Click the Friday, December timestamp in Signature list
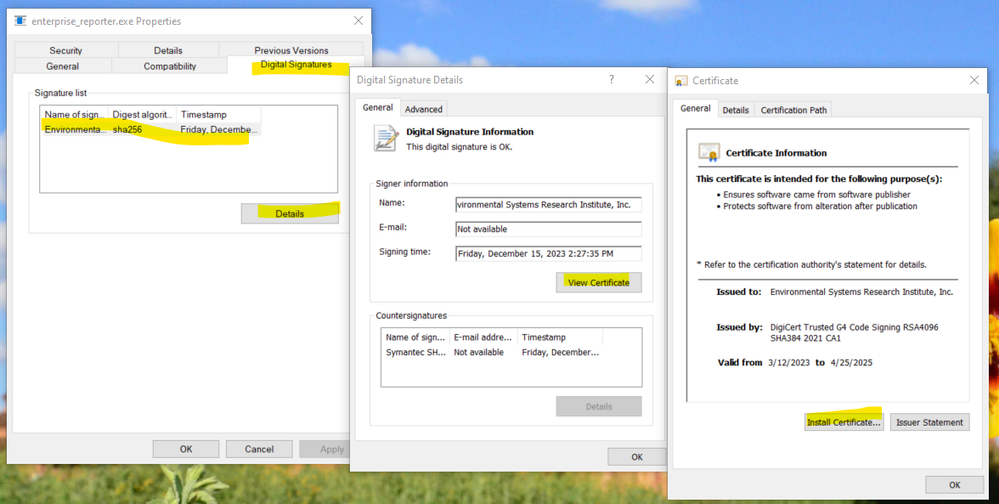 click(219, 129)
